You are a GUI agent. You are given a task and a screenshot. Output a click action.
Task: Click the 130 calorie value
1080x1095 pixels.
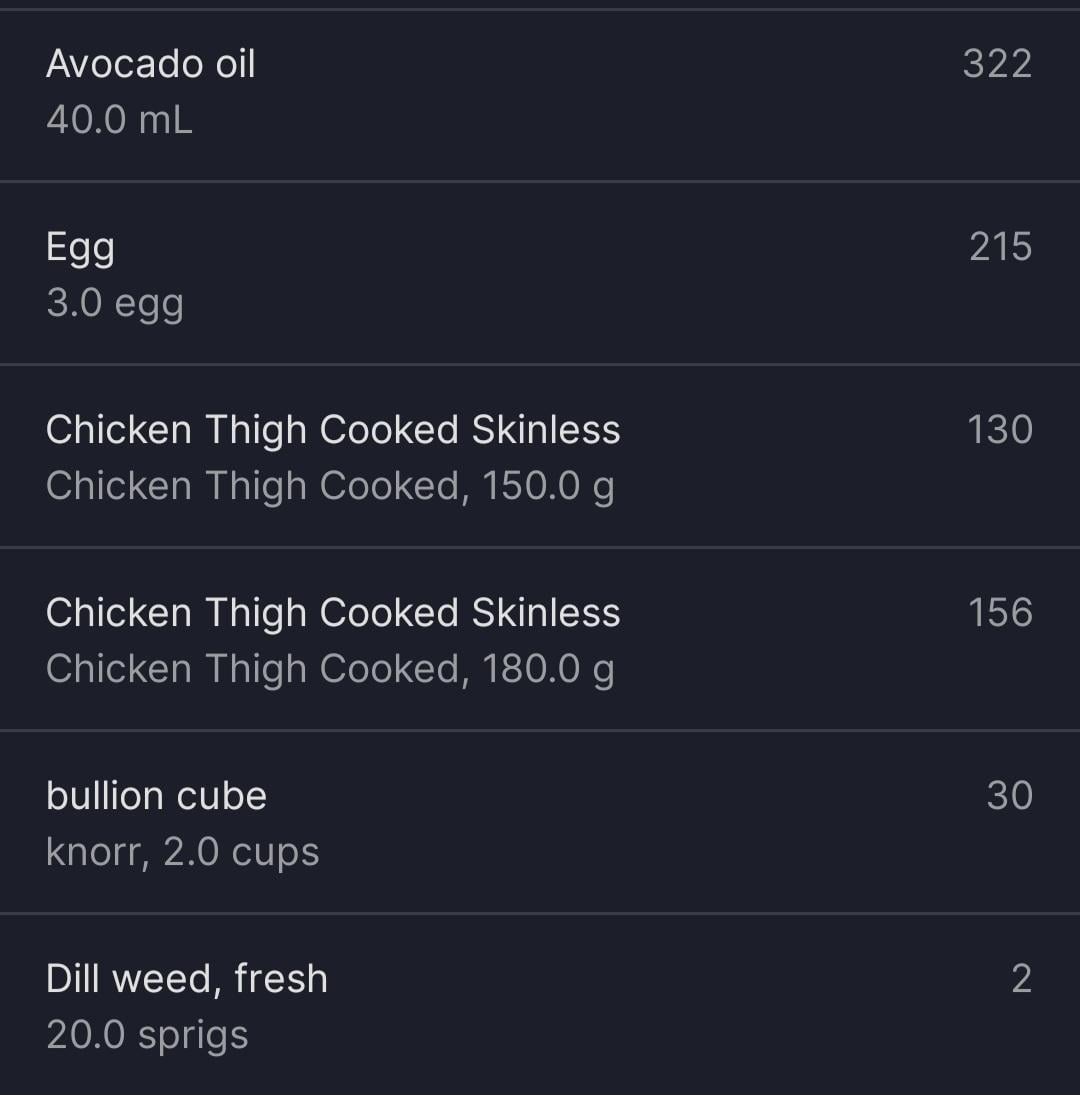pyautogui.click(x=1000, y=430)
